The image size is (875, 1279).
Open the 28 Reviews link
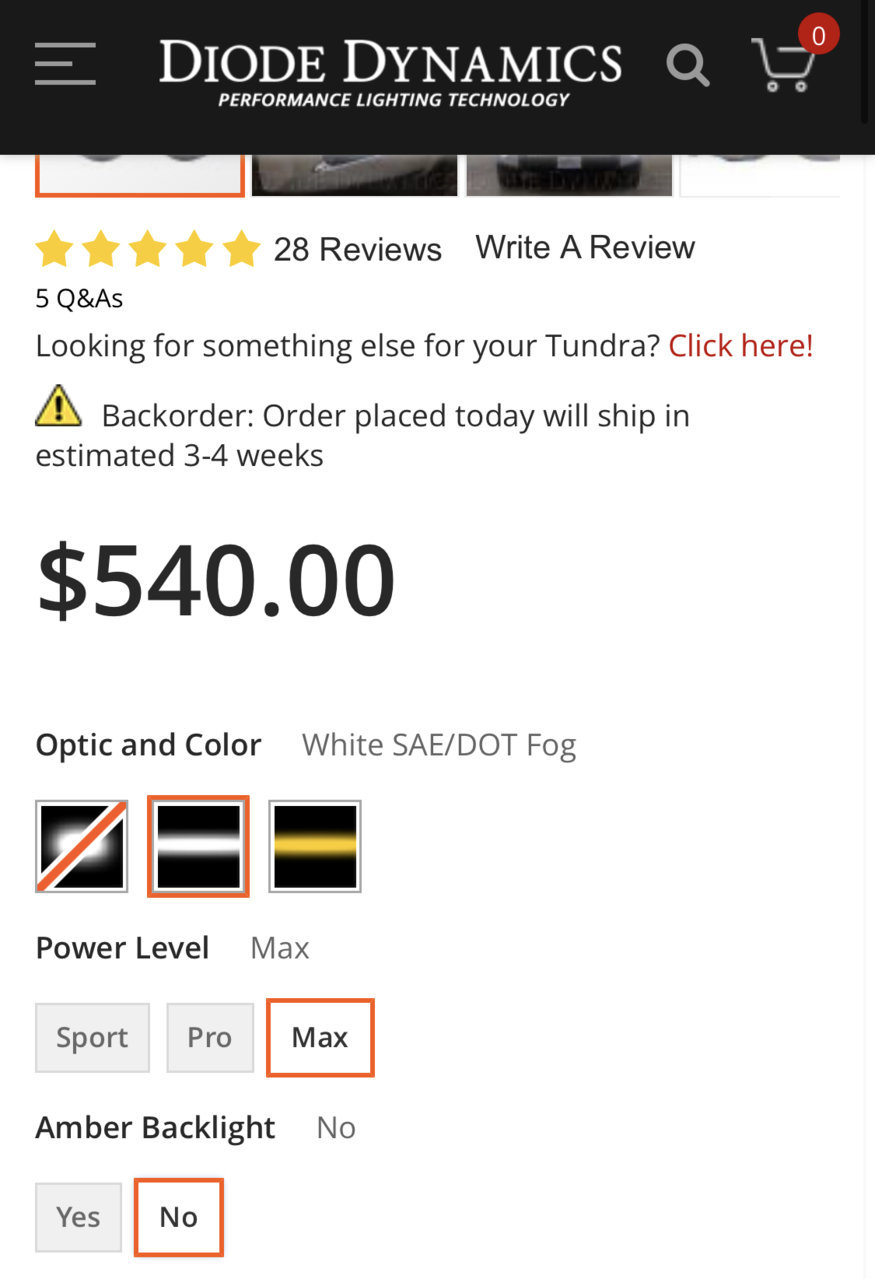[358, 249]
